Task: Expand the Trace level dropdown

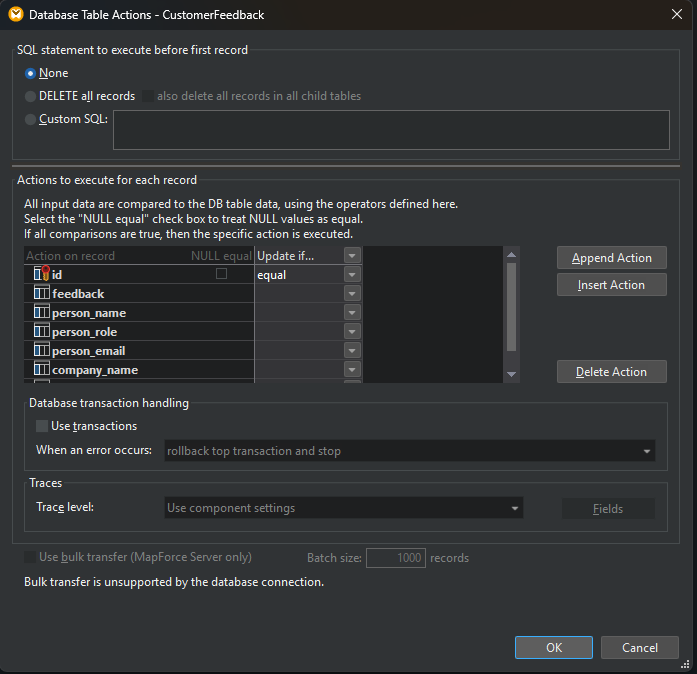Action: [x=515, y=508]
